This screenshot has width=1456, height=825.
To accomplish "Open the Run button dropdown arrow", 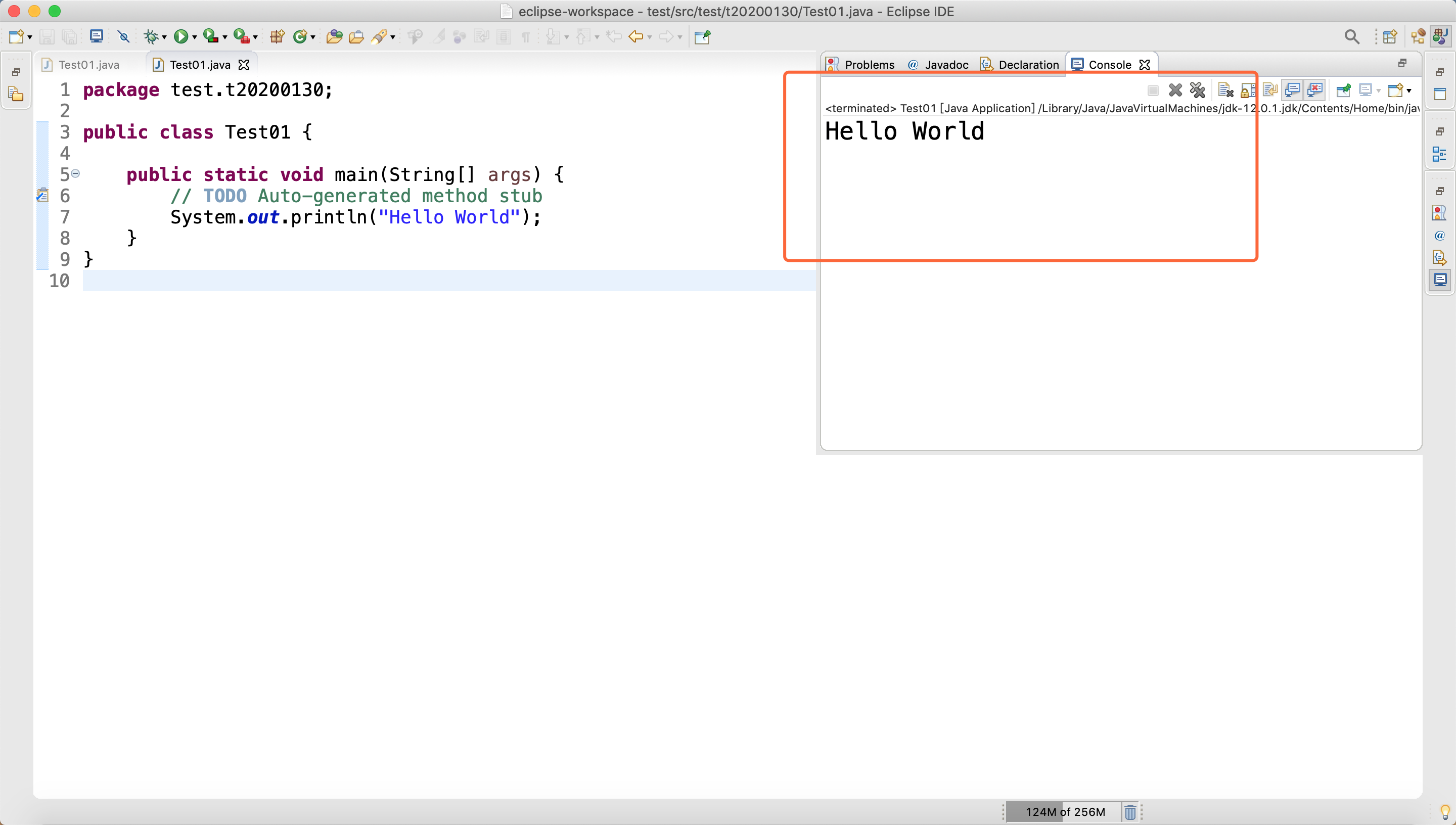I will 194,37.
